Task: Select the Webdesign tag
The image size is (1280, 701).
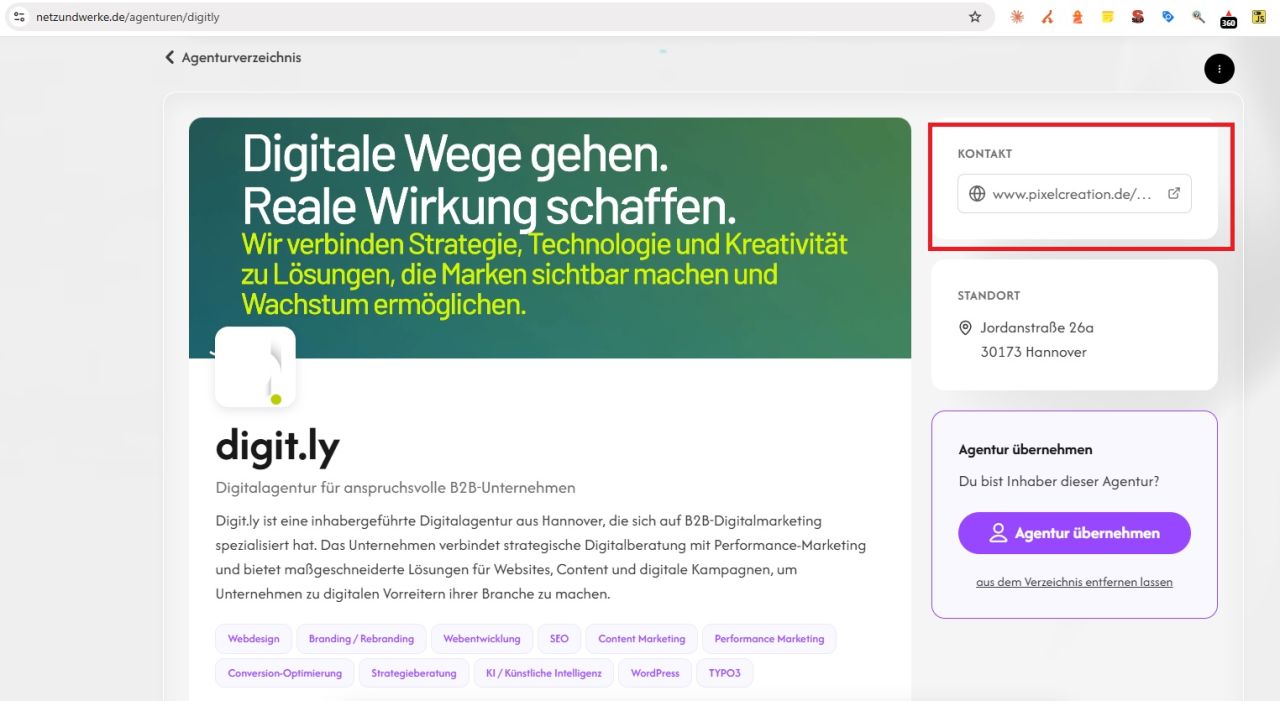Action: [254, 639]
